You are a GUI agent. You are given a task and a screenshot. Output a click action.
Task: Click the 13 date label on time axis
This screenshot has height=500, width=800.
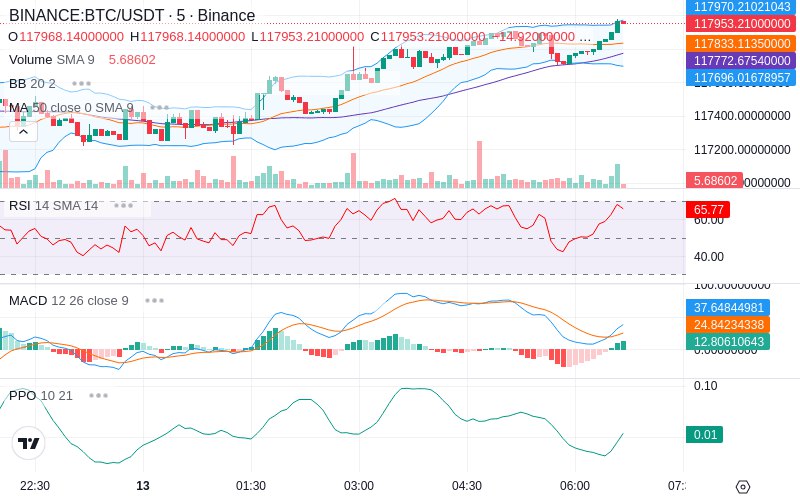pyautogui.click(x=143, y=486)
